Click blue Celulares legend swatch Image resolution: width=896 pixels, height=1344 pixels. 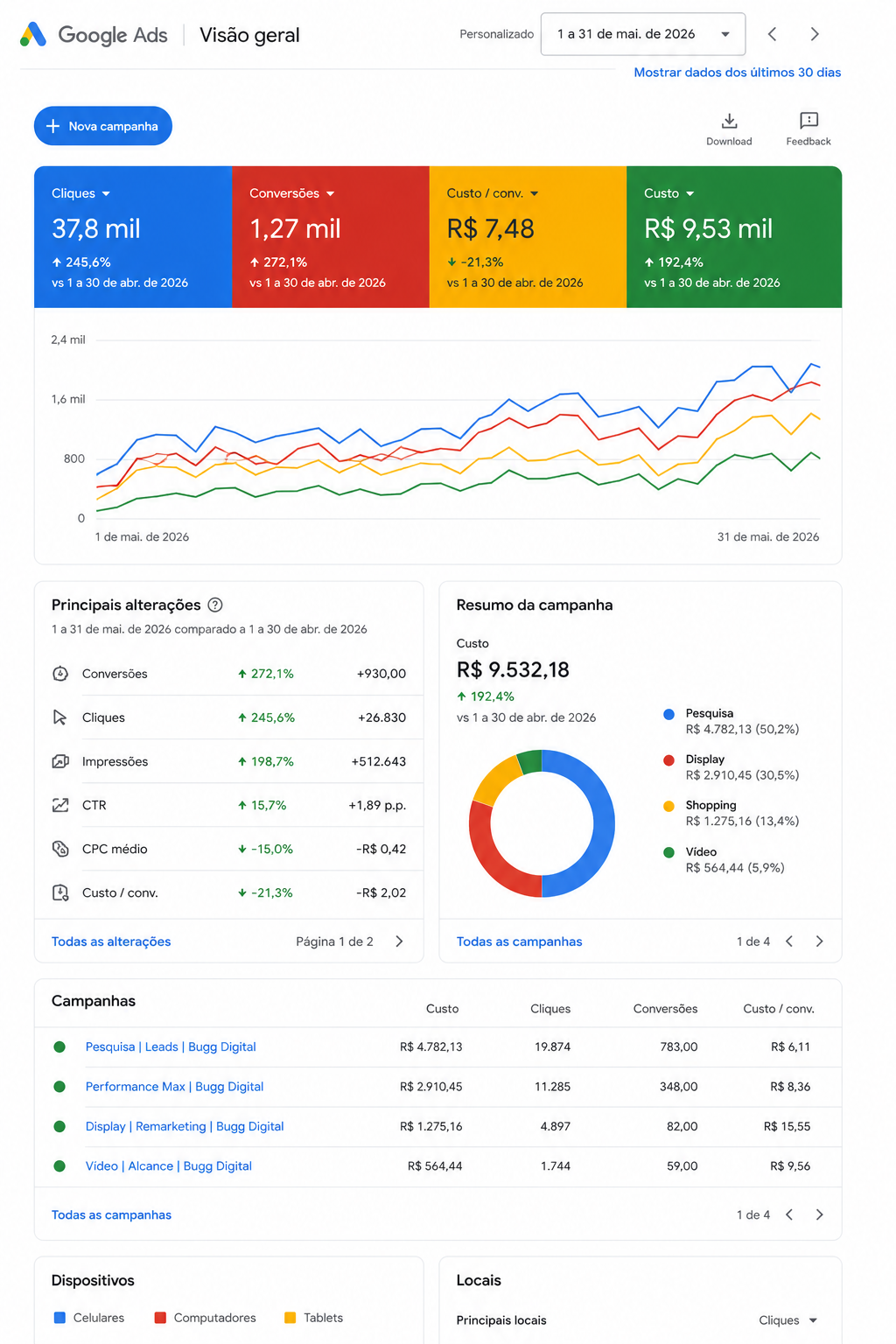pos(59,1318)
